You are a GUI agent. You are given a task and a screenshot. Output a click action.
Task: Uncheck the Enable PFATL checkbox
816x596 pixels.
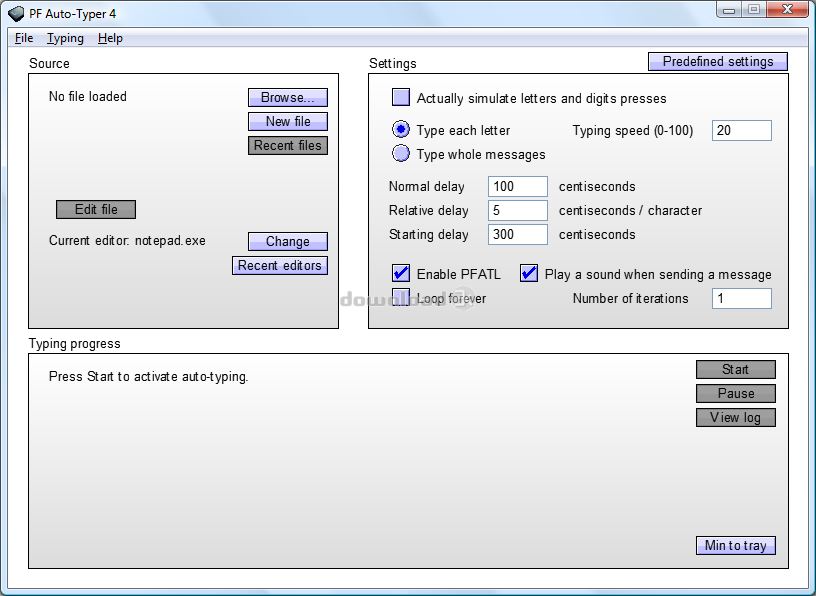(x=401, y=273)
